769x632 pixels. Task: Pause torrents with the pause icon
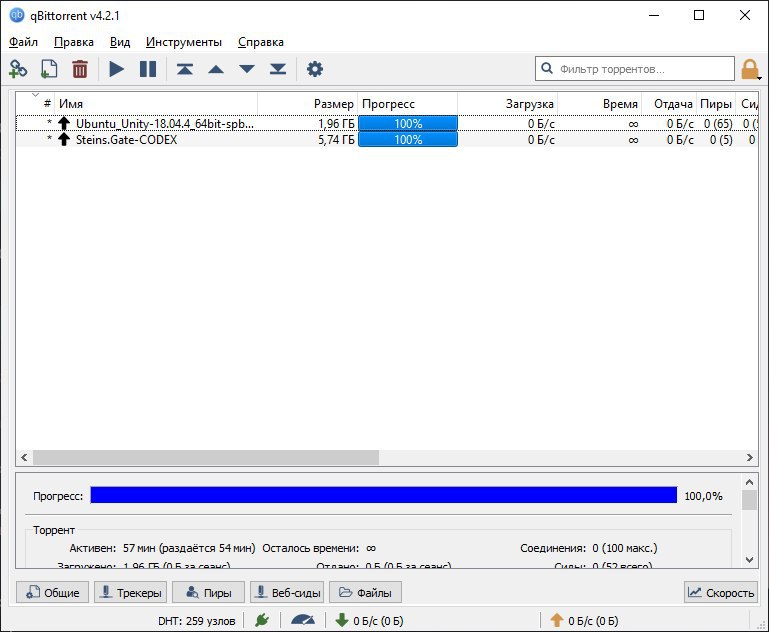click(148, 69)
